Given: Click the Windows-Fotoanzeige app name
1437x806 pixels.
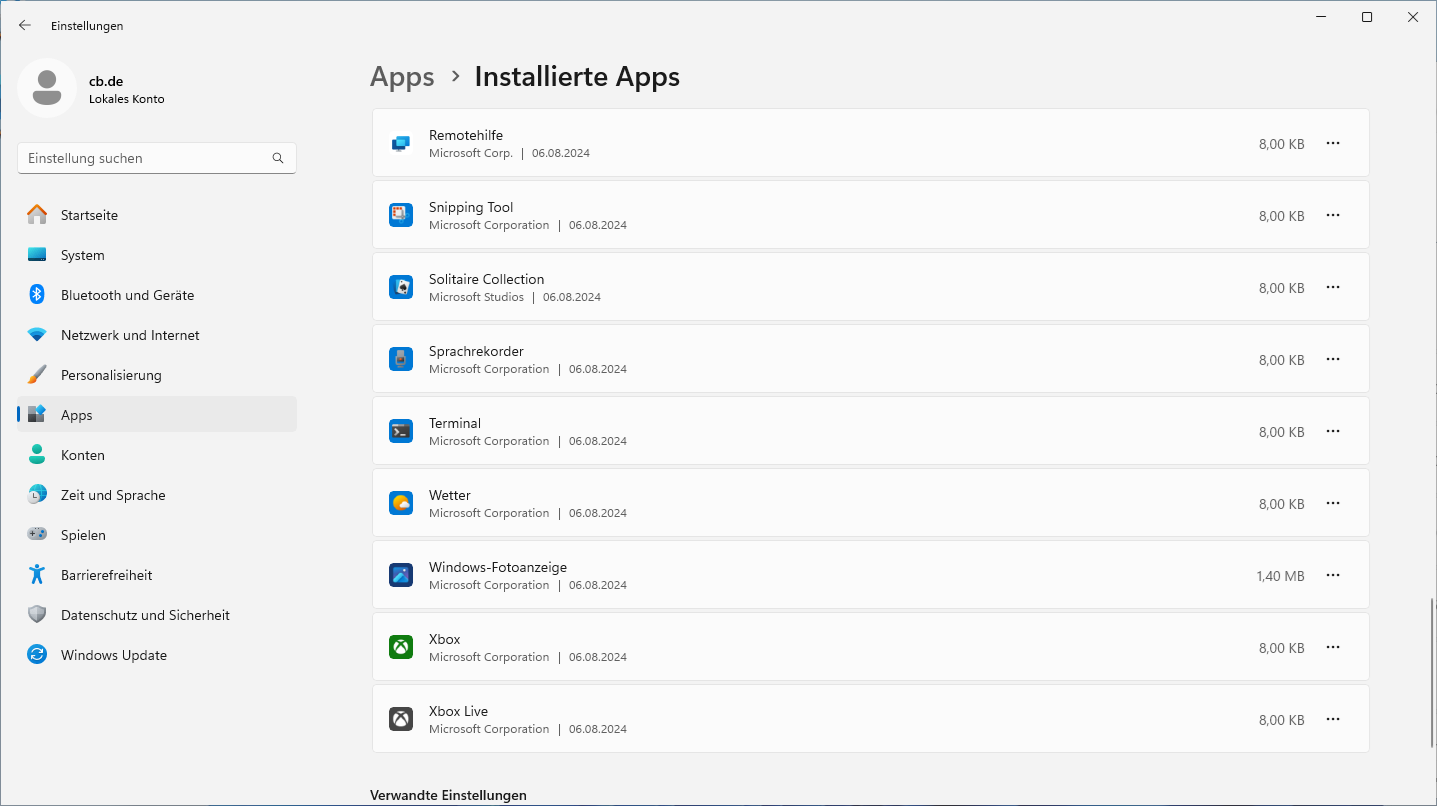Looking at the screenshot, I should coord(498,567).
